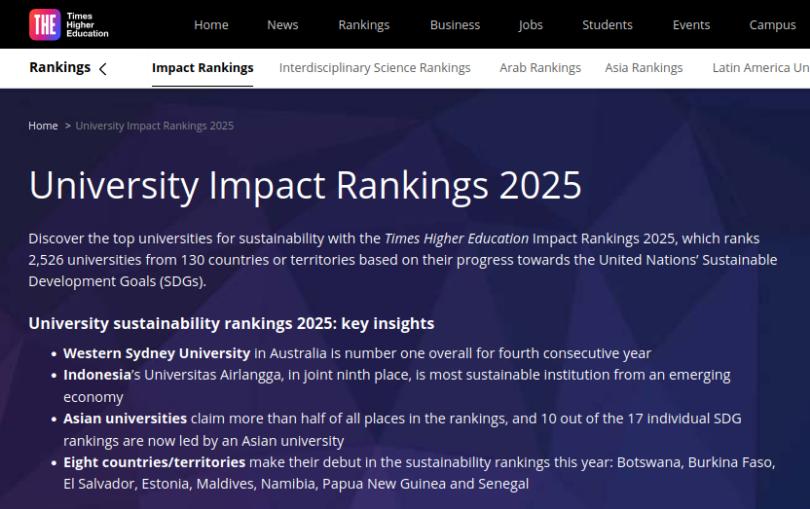Click the italic 'Times Higher Education' text
Viewport: 810px width, 509px height.
pyautogui.click(x=457, y=239)
